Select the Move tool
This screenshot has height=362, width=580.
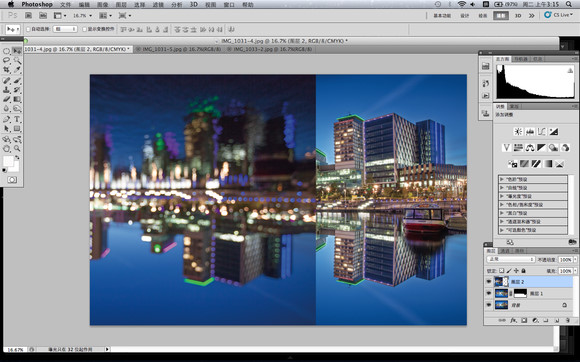17,51
